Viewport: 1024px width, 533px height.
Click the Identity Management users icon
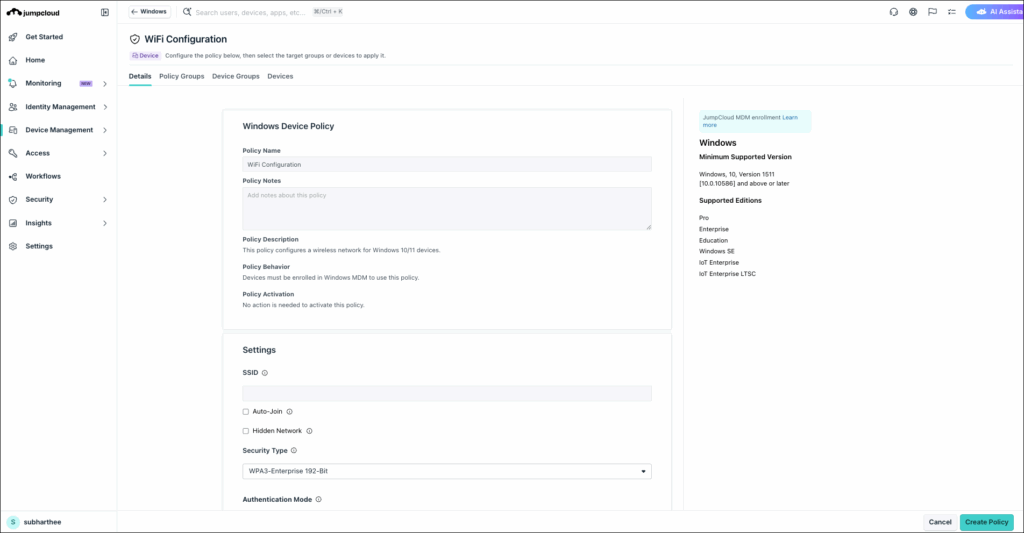click(x=13, y=106)
